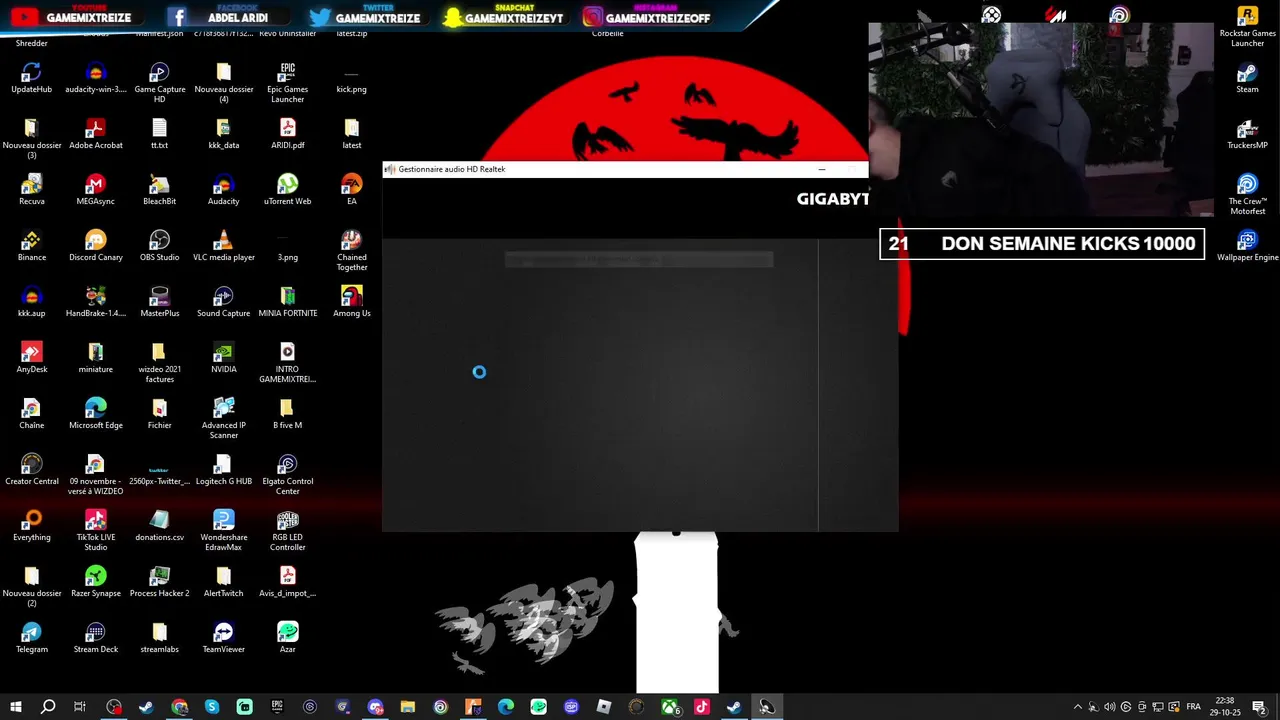Open the notification center
Screen dimensions: 1280x720
(1259, 707)
